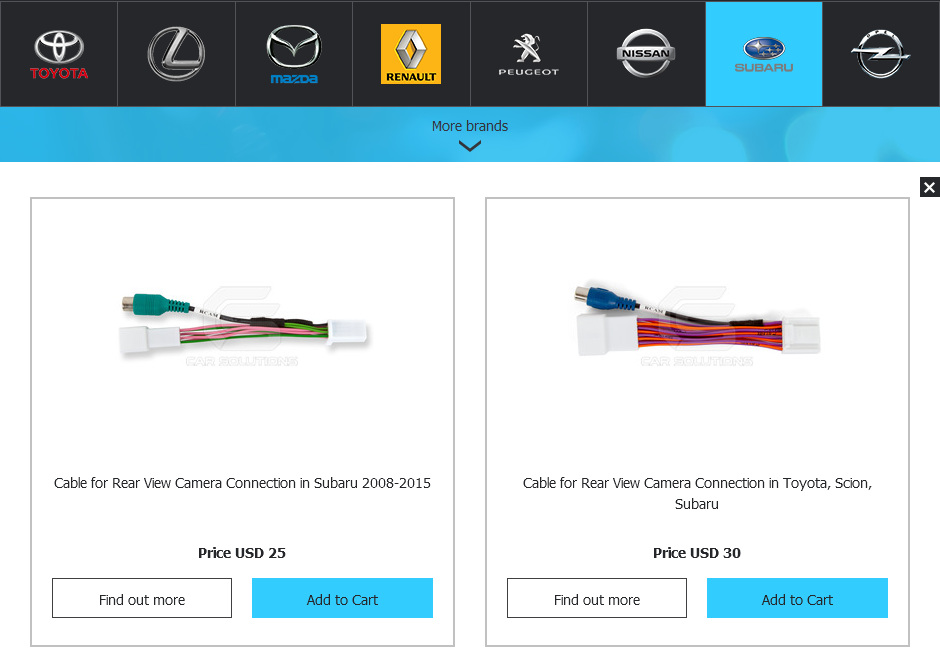Click the More brands chevron arrow
Viewport: 940px width, 652px height.
pos(470,146)
